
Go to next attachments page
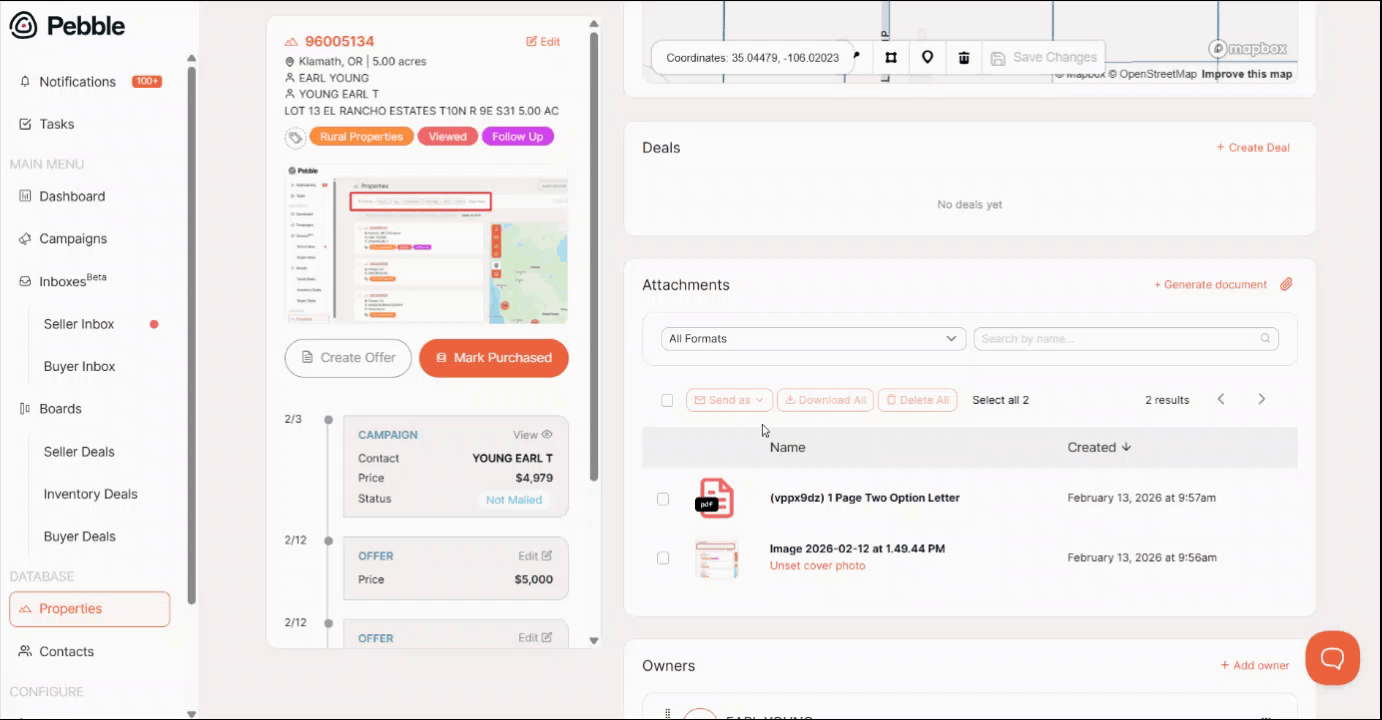1261,399
